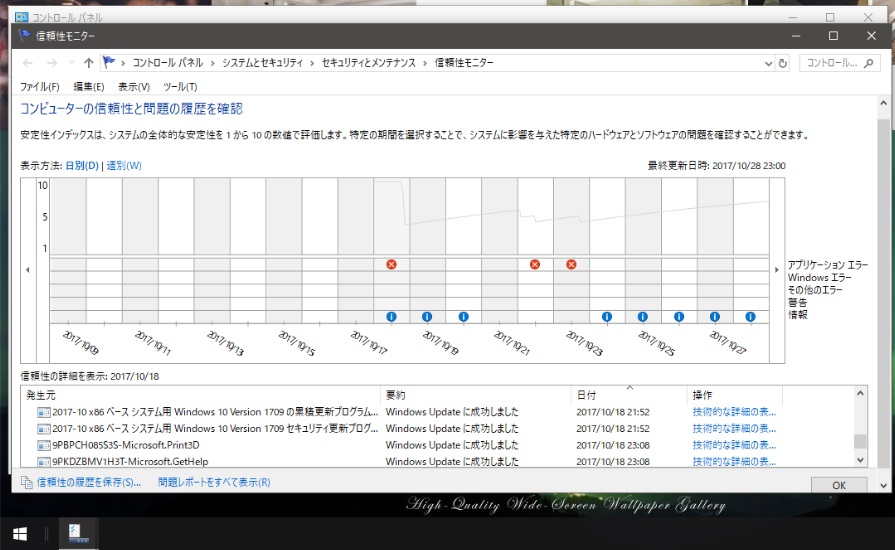Open the 編集(E) menu
The height and width of the screenshot is (550, 895).
point(88,87)
